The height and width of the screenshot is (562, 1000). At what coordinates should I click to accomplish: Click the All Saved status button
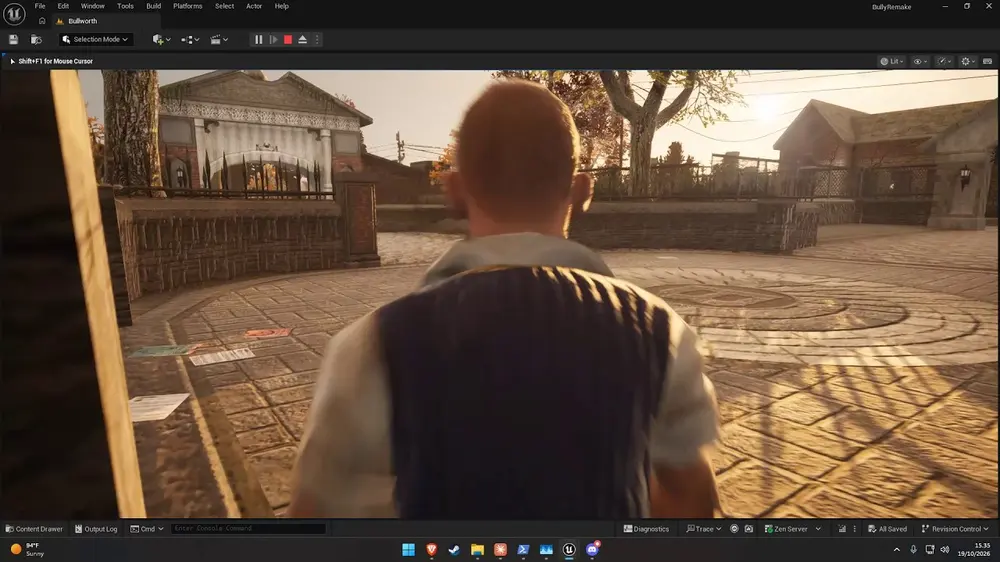click(887, 529)
